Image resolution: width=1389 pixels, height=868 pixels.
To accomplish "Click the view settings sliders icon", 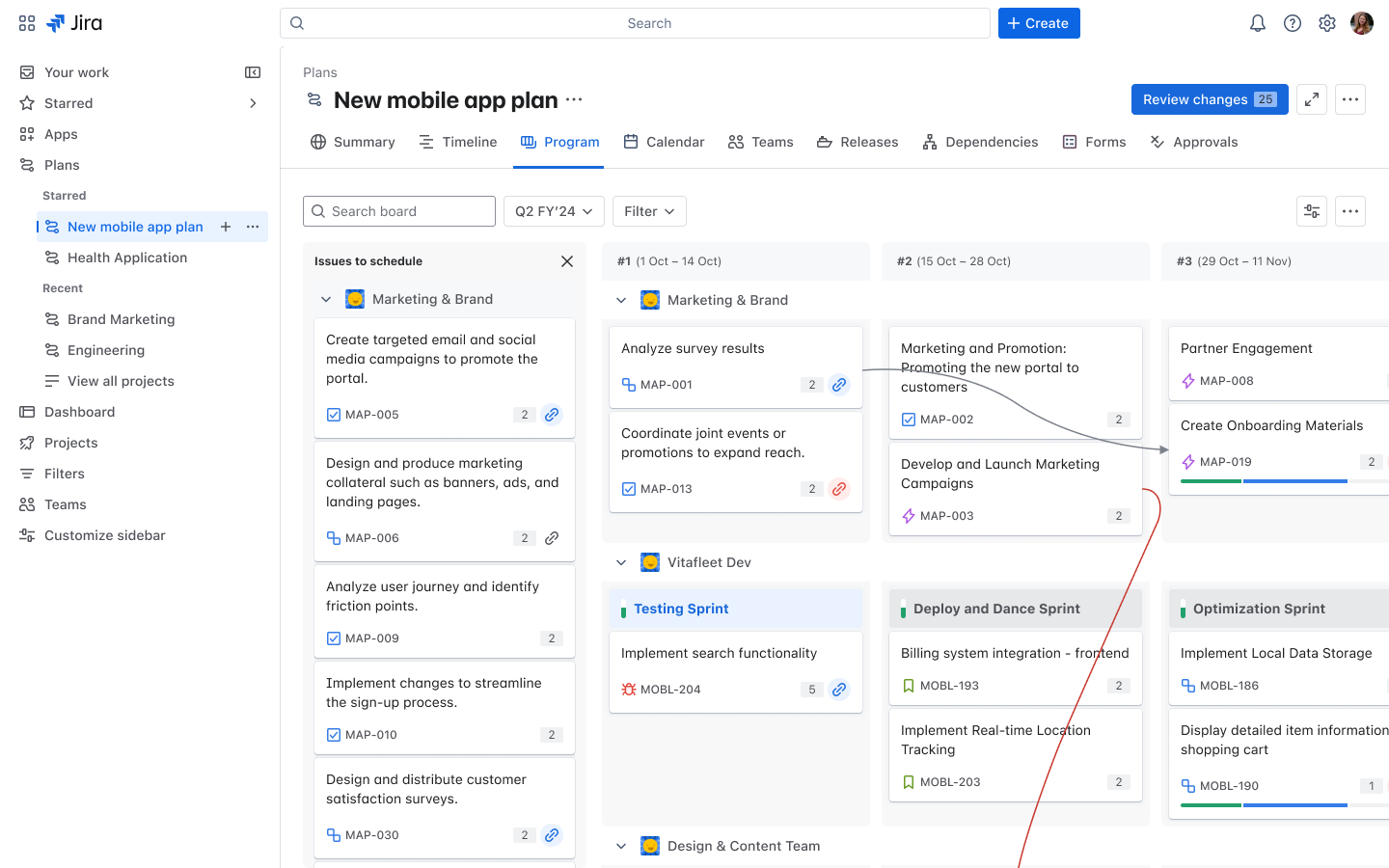I will 1311,211.
